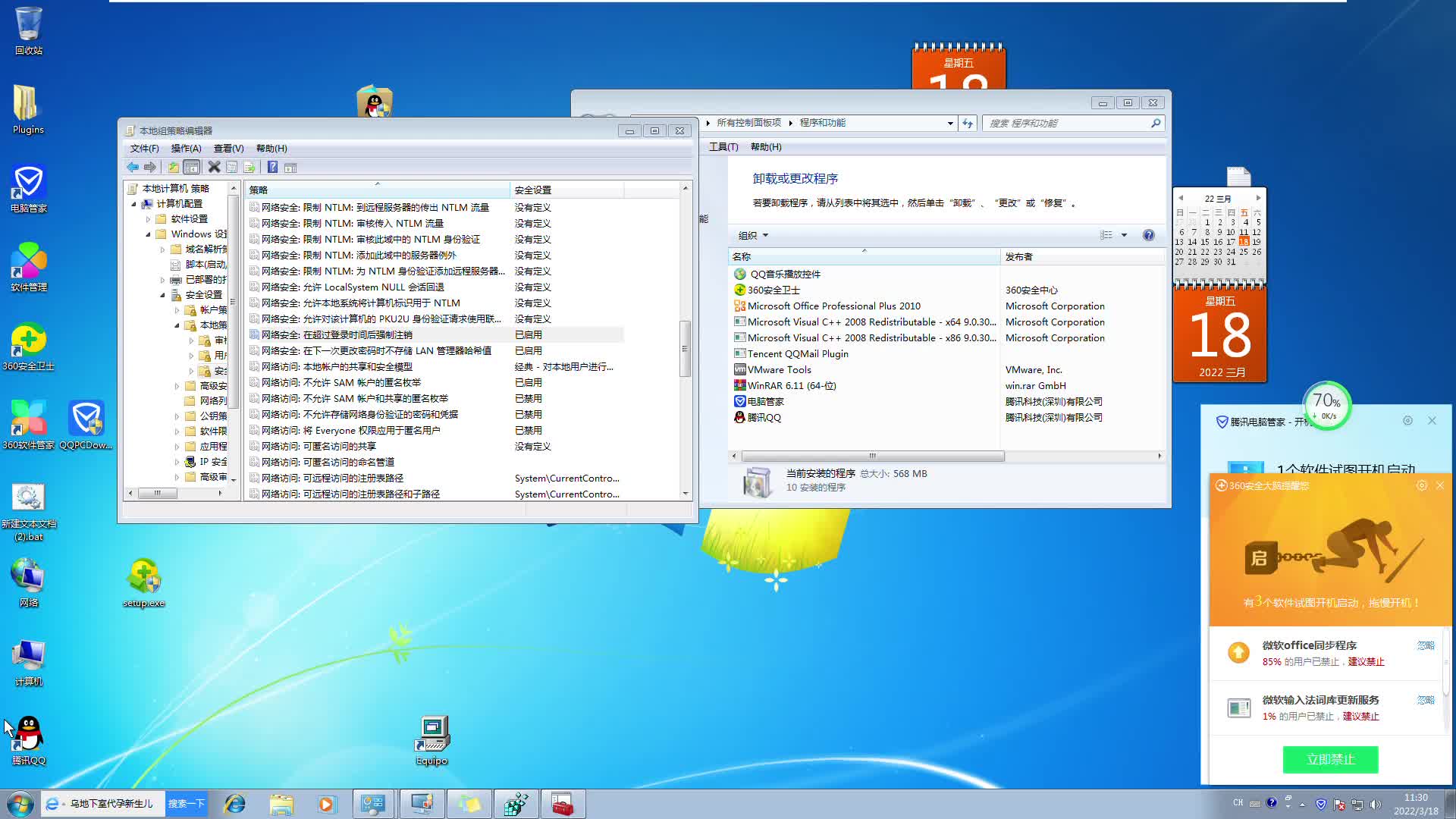Image resolution: width=1456 pixels, height=819 pixels.
Task: Click the show/hide action pane toolbar icon
Action: point(290,167)
